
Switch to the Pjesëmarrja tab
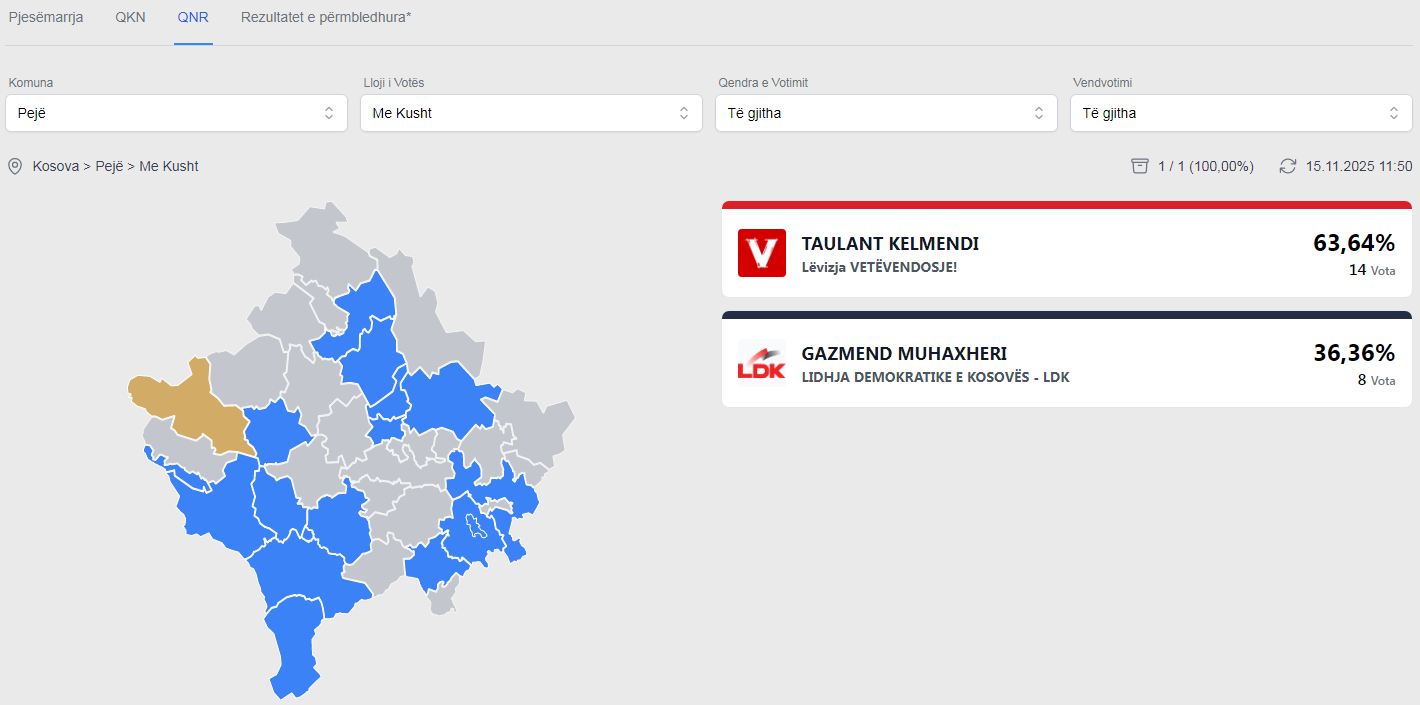[x=46, y=18]
